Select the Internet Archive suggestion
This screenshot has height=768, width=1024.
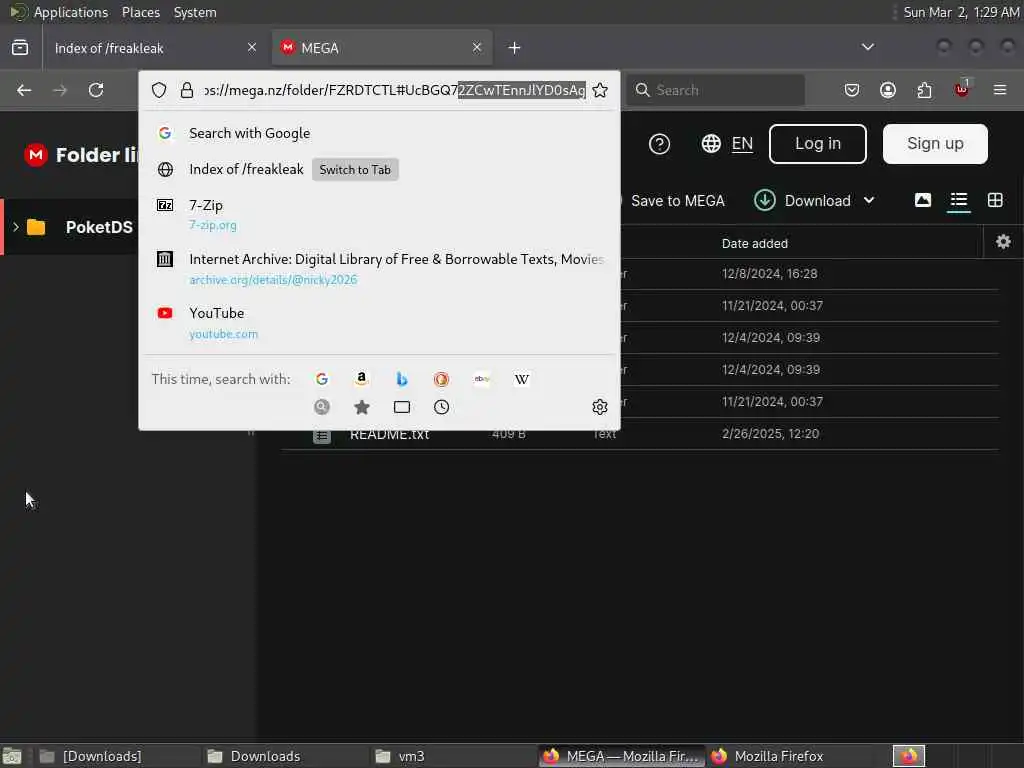point(379,268)
